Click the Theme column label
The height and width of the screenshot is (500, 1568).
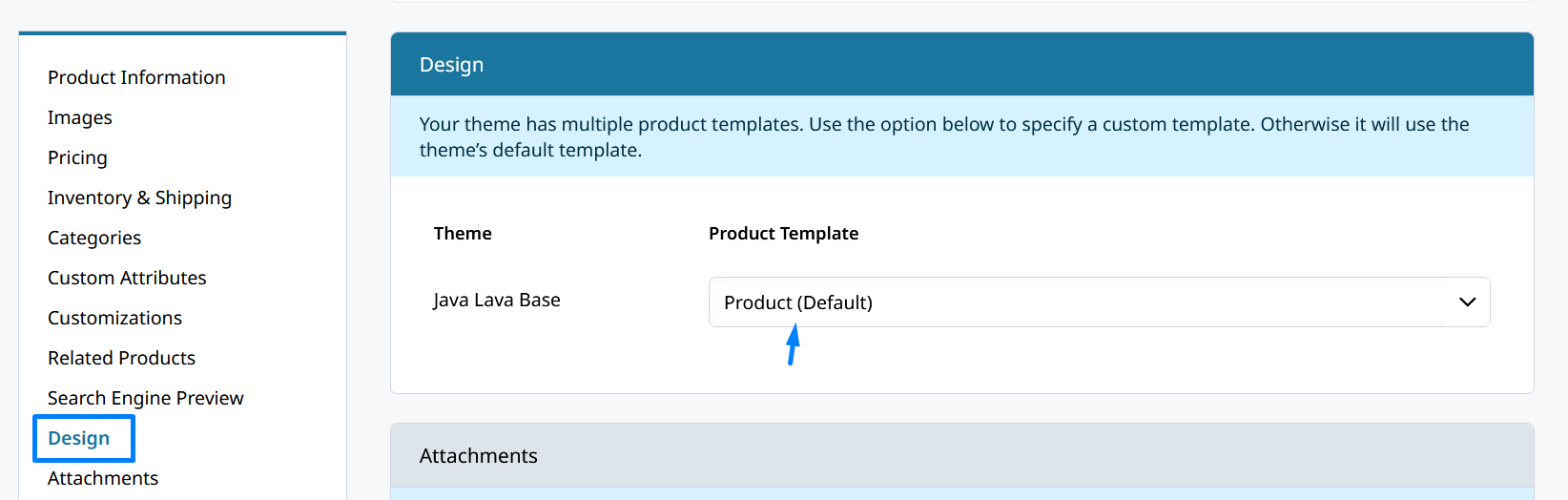point(463,234)
